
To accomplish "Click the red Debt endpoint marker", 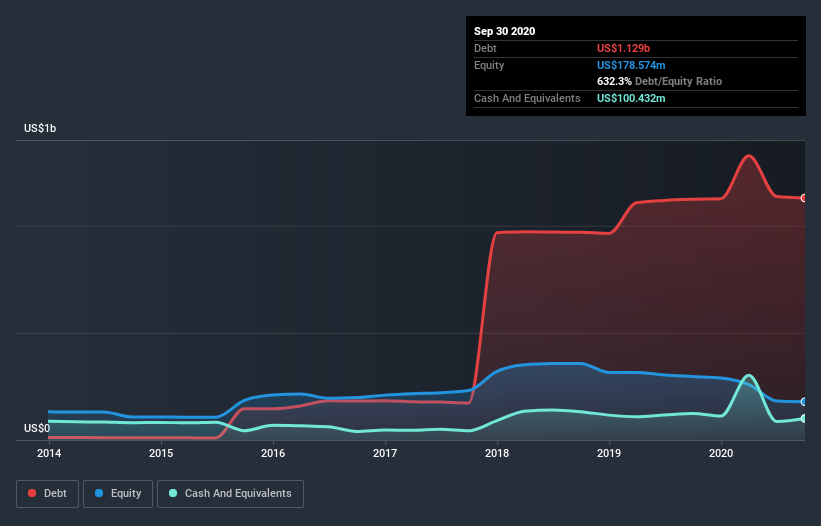I will point(804,198).
